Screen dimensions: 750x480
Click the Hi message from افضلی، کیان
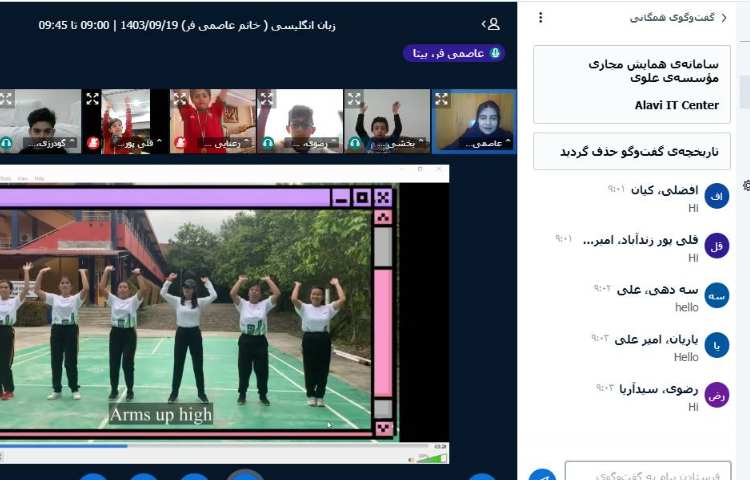(x=693, y=208)
